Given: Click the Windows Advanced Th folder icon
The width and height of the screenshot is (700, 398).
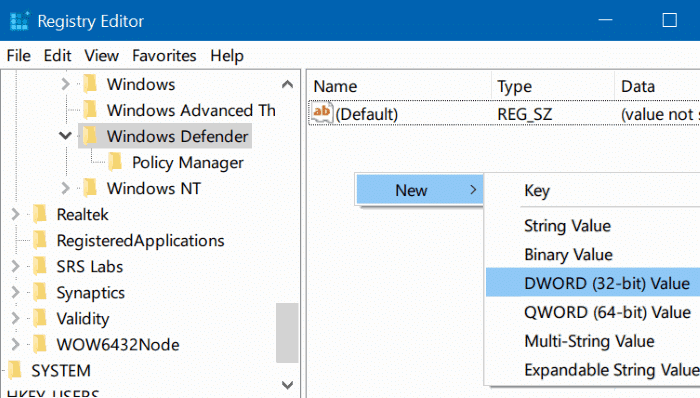Looking at the screenshot, I should pyautogui.click(x=90, y=110).
